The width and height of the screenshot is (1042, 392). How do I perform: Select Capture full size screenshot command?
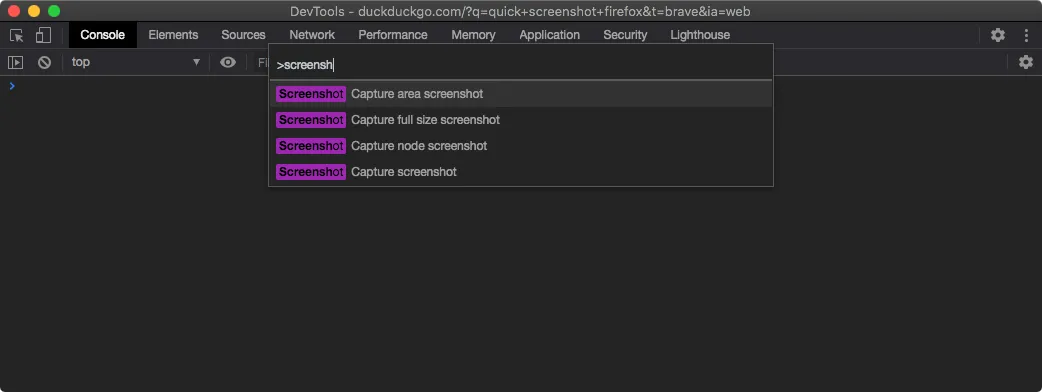pyautogui.click(x=520, y=120)
